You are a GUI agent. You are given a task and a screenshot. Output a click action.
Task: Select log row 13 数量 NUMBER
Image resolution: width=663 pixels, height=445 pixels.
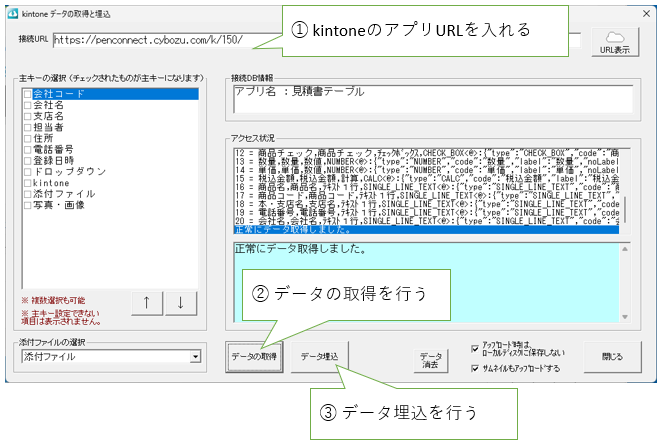coord(426,162)
